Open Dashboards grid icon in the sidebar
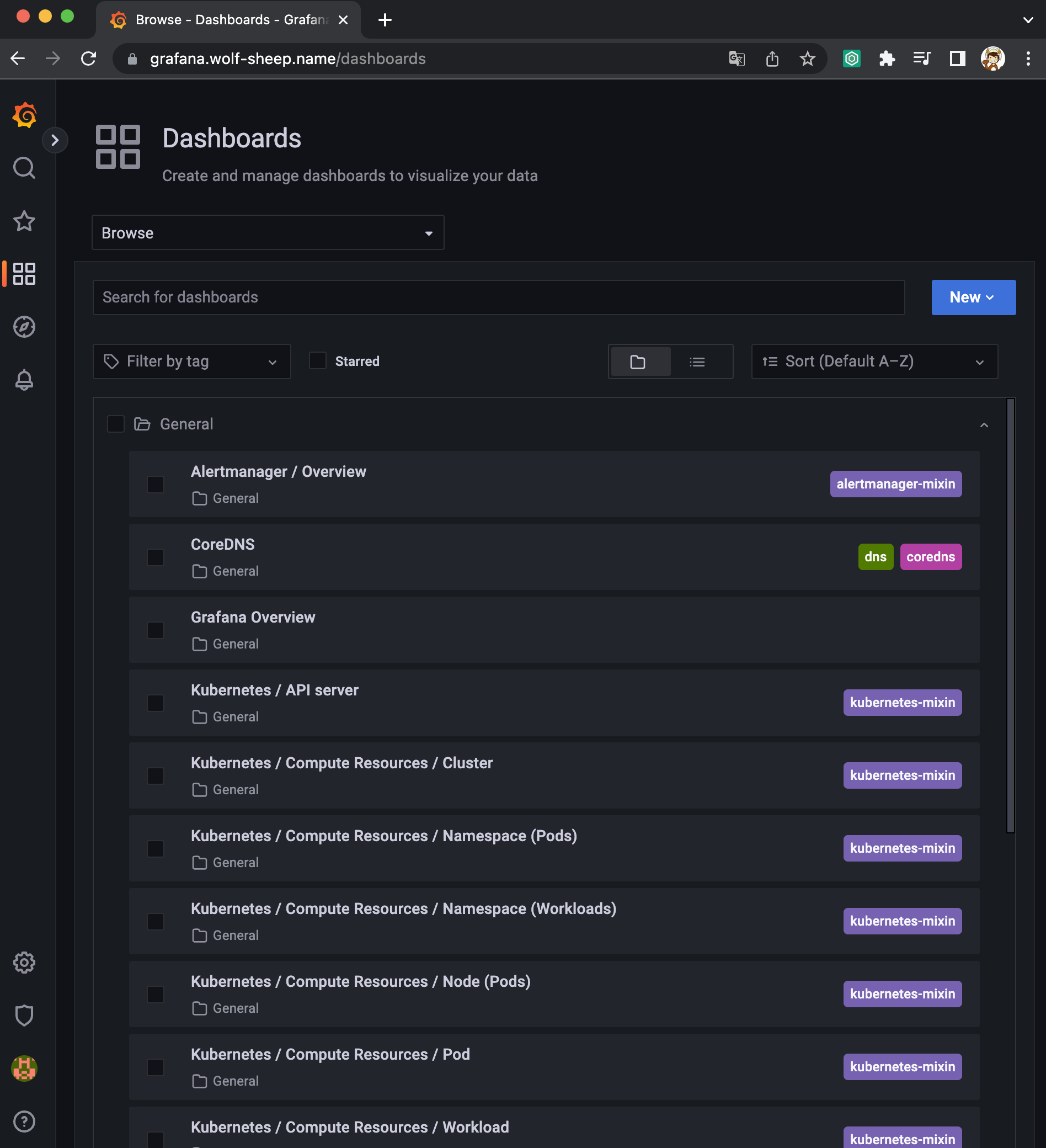 [24, 274]
